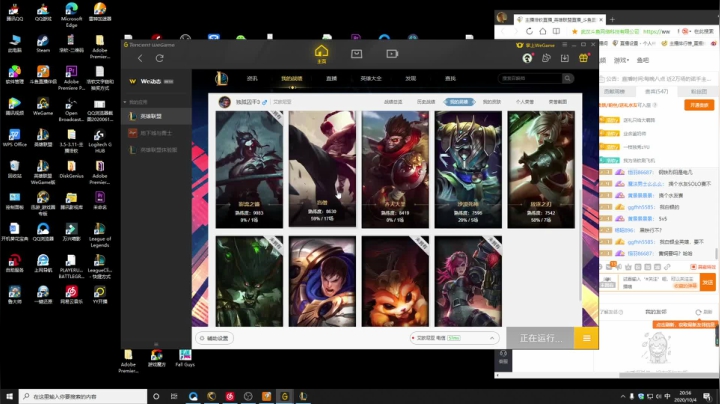Click the thumbs-up icon in WeGame header
The height and width of the screenshot is (404, 720).
546,58
